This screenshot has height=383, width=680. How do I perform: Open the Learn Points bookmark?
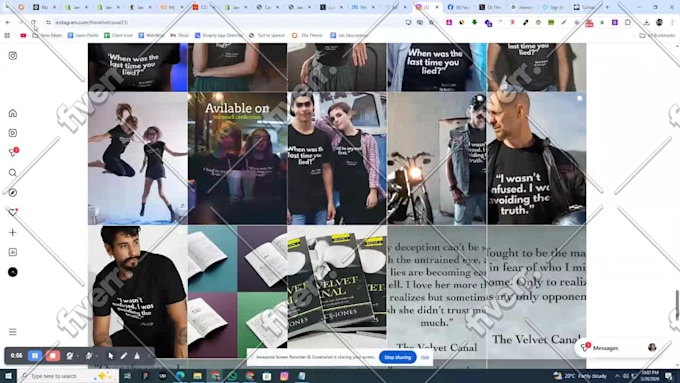(83, 35)
